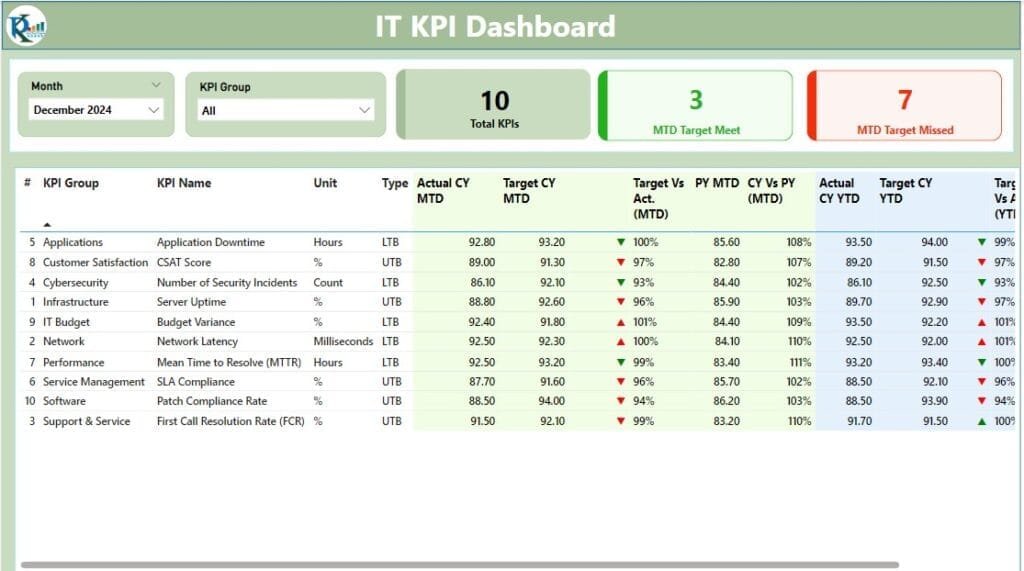
Task: Click the Actual CY YTD column header
Action: click(839, 191)
